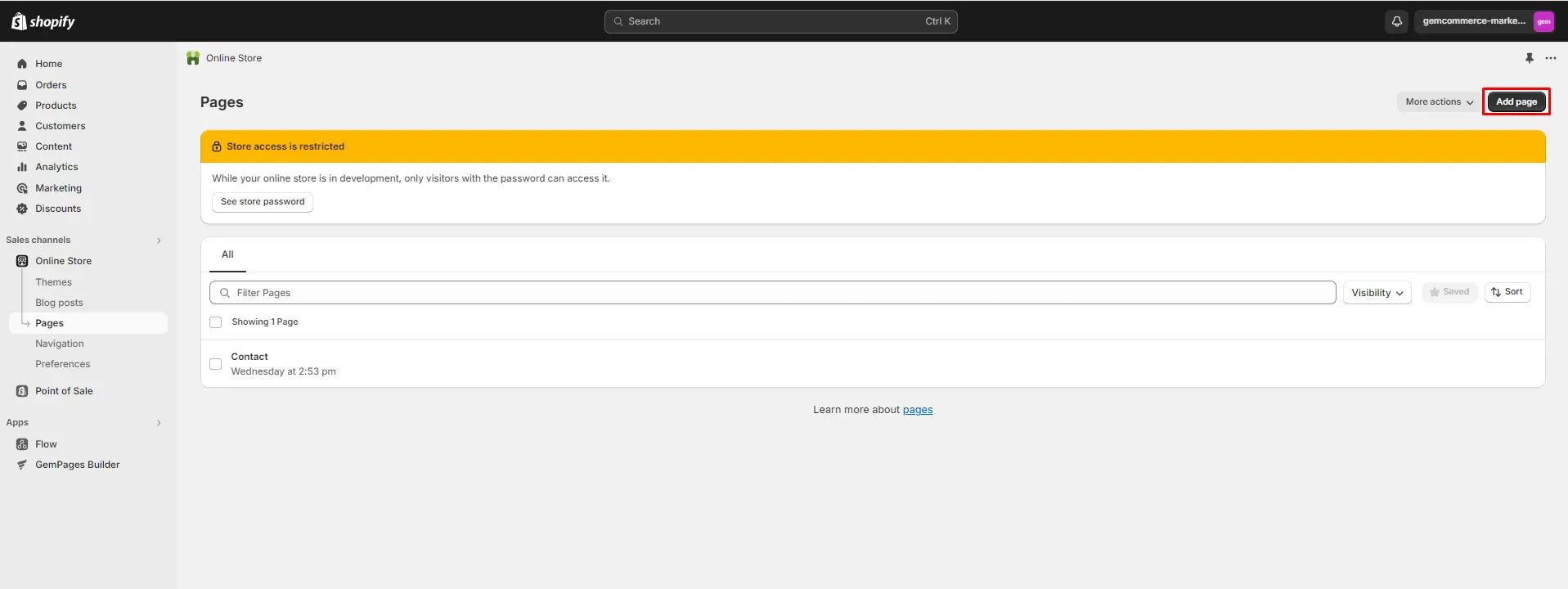Open the notifications bell icon
Screen dimensions: 1568x589
point(1396,21)
